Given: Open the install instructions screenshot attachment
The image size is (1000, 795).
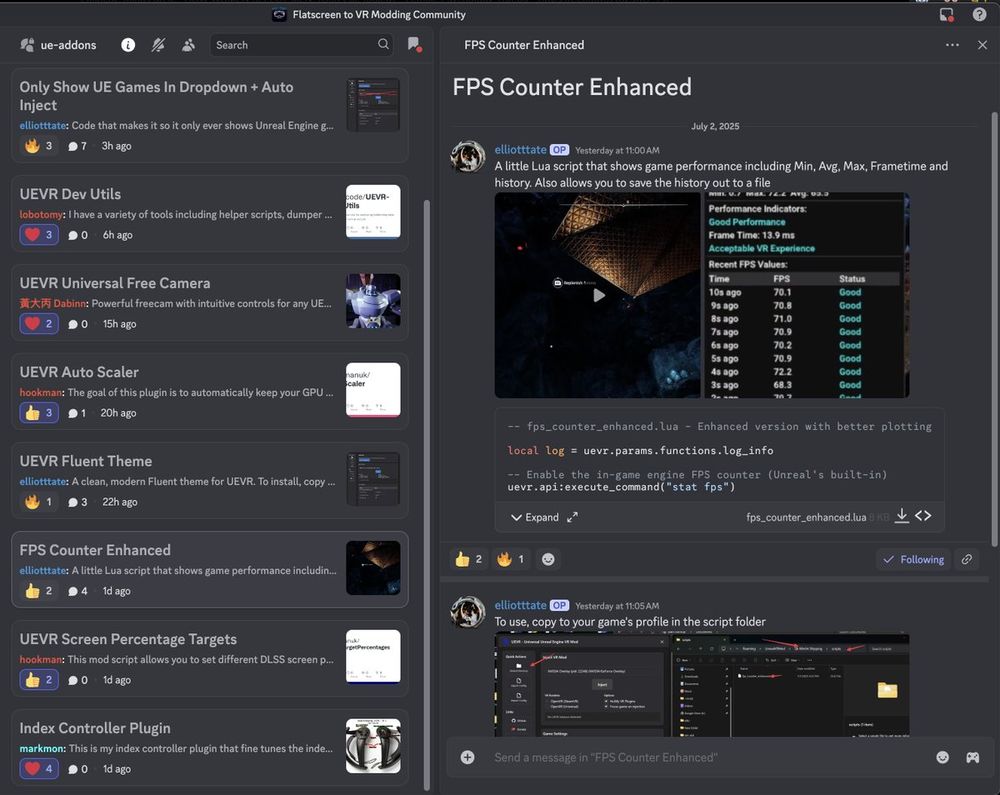Looking at the screenshot, I should (x=702, y=685).
